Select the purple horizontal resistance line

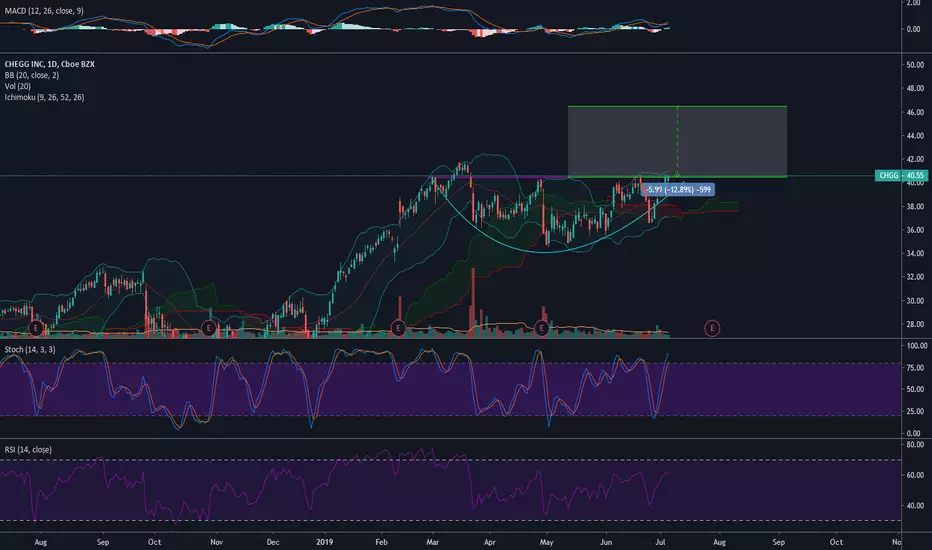coord(499,177)
